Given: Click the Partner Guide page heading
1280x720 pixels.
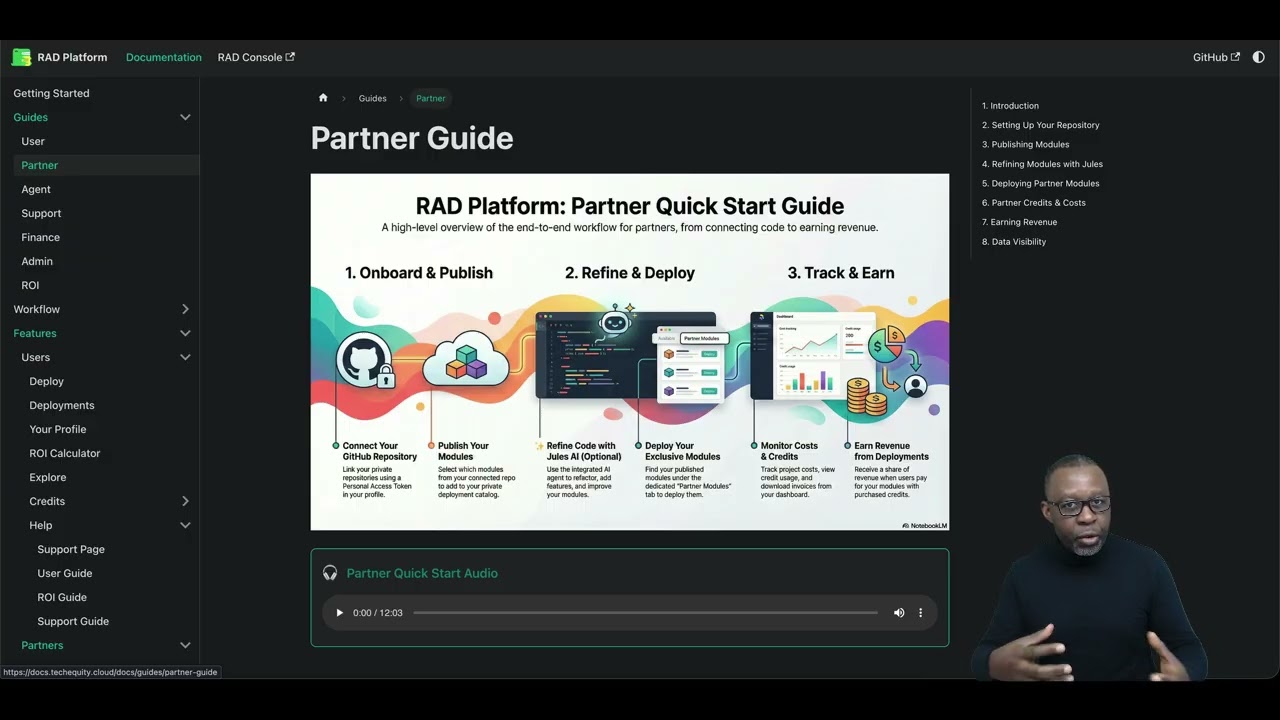Looking at the screenshot, I should [412, 138].
